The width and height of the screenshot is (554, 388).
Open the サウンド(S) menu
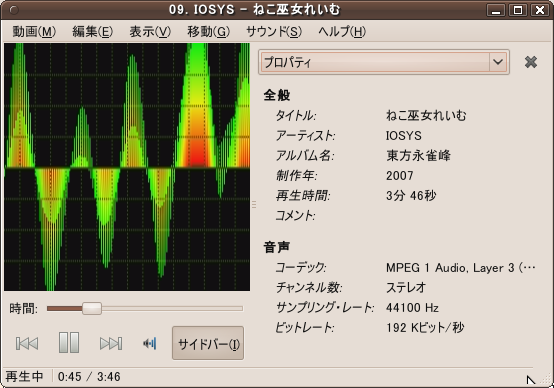click(274, 32)
